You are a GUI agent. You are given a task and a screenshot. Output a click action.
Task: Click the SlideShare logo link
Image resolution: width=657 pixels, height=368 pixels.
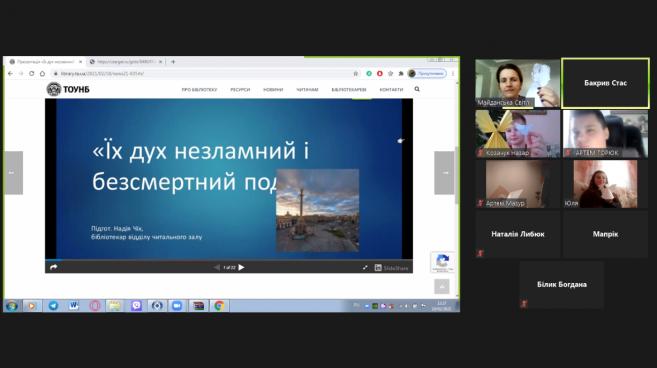tap(391, 268)
